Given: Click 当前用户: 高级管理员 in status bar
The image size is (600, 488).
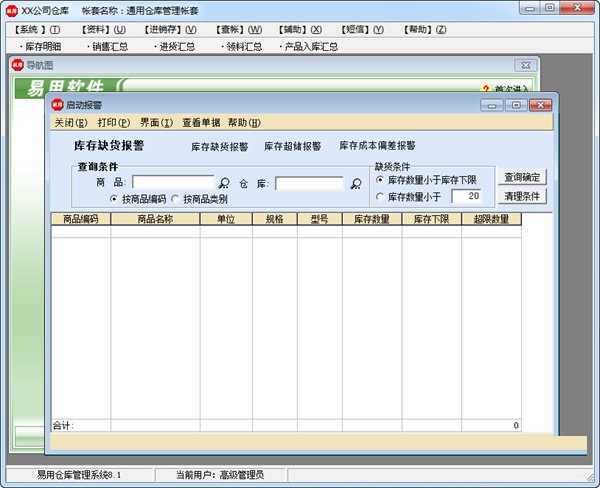Looking at the screenshot, I should tap(220, 475).
